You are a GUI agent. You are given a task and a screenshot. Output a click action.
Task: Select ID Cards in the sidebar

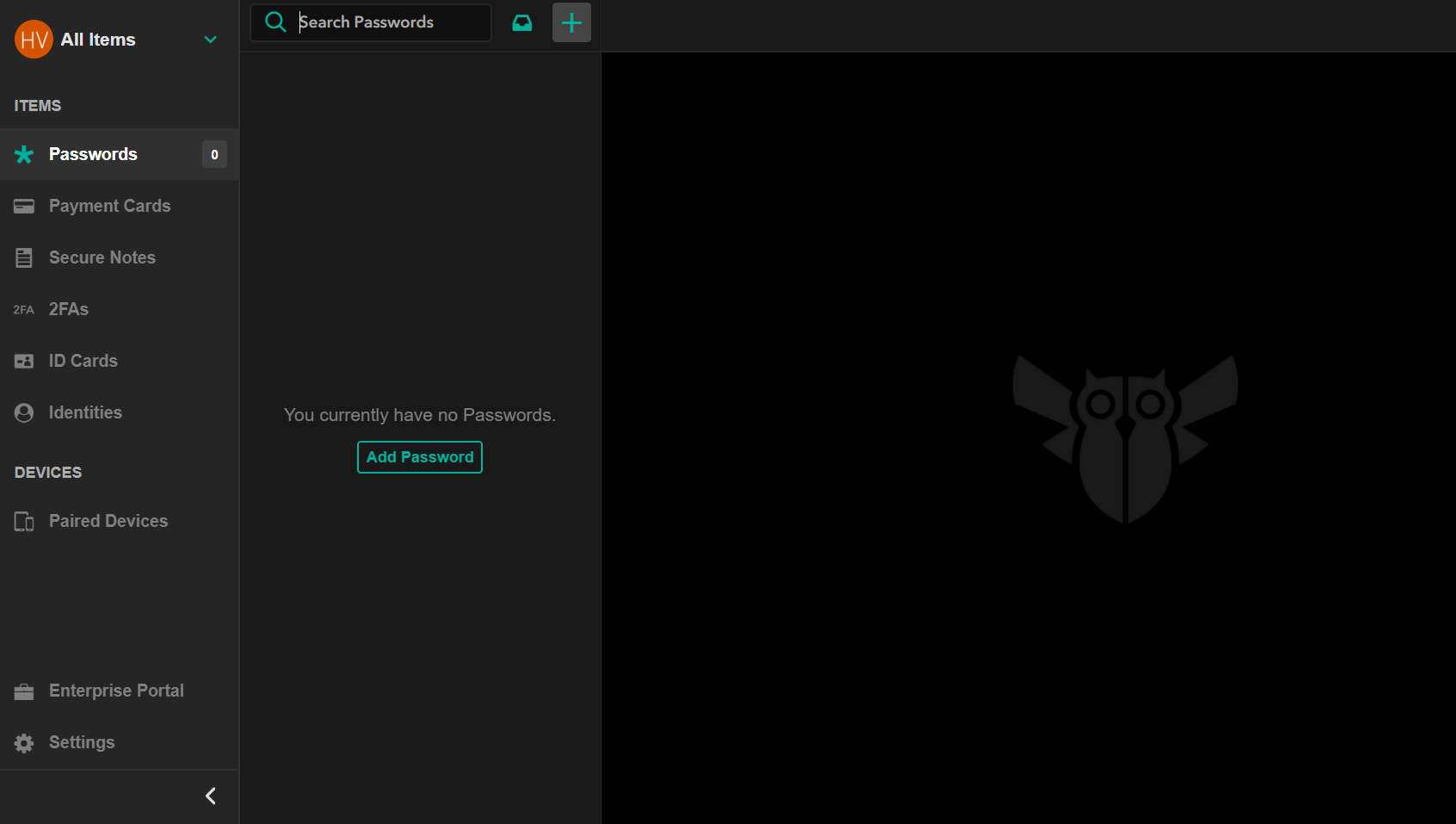pos(83,361)
